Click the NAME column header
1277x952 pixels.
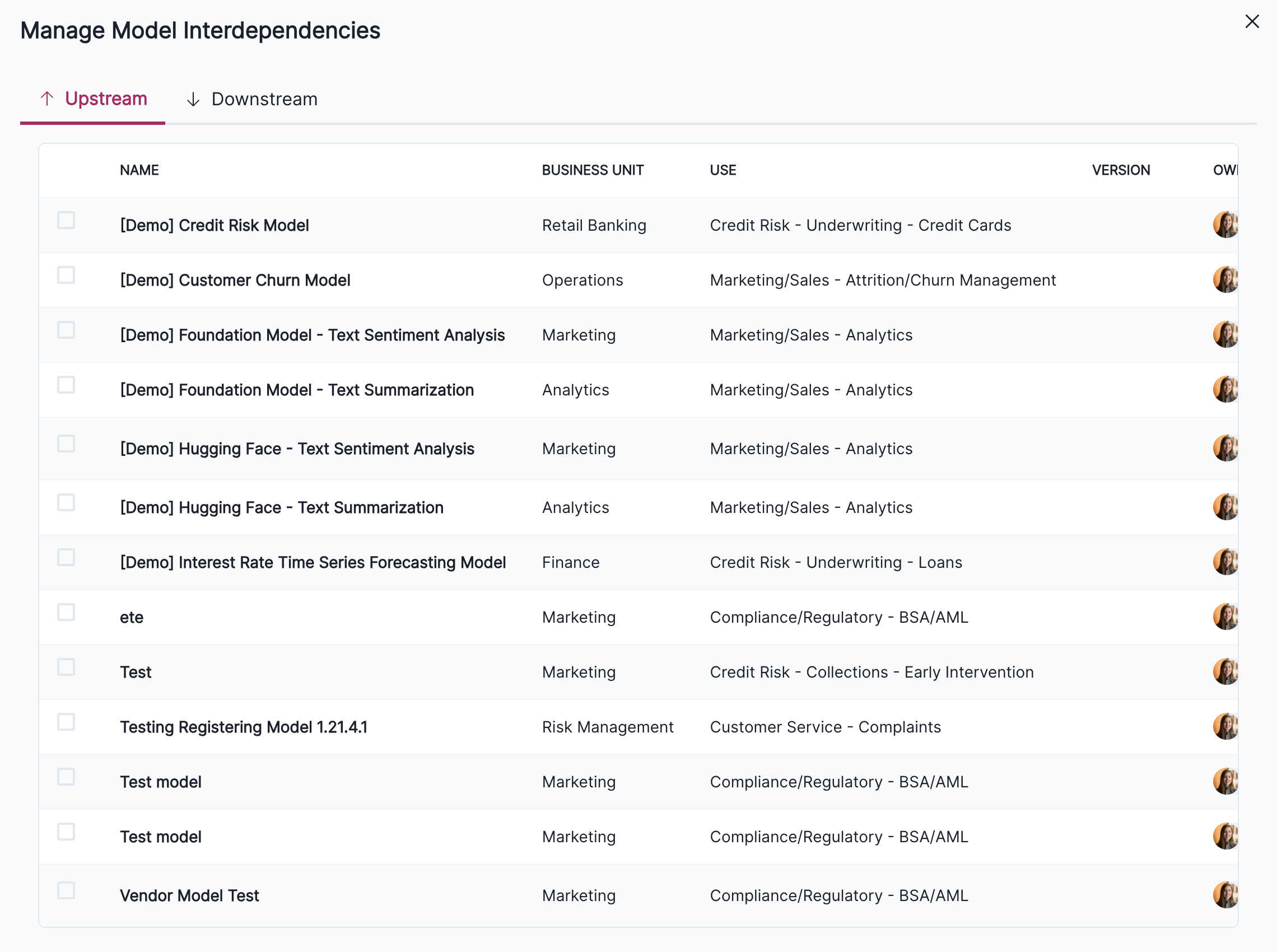(x=139, y=170)
